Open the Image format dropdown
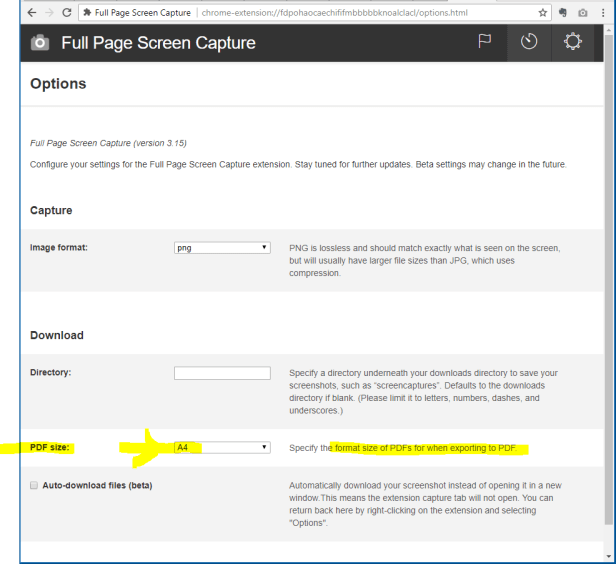Image resolution: width=616 pixels, height=564 pixels. coord(222,247)
